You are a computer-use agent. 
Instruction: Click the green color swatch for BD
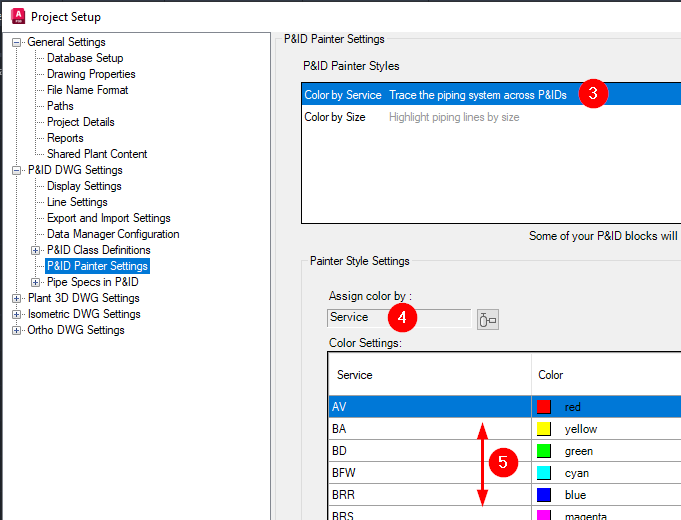coord(544,450)
